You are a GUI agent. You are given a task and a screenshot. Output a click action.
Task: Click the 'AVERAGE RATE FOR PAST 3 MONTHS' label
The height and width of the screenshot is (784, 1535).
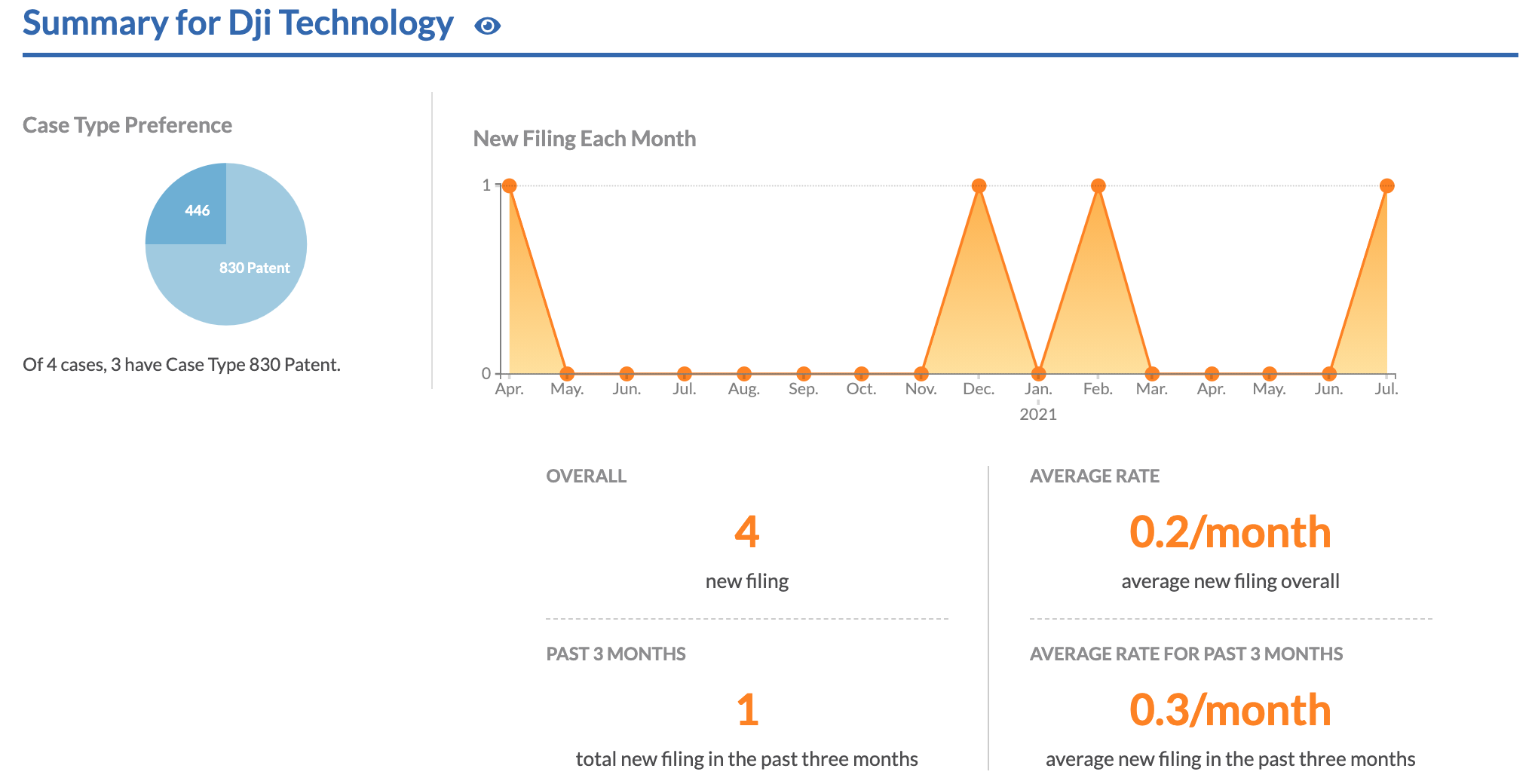point(1187,654)
